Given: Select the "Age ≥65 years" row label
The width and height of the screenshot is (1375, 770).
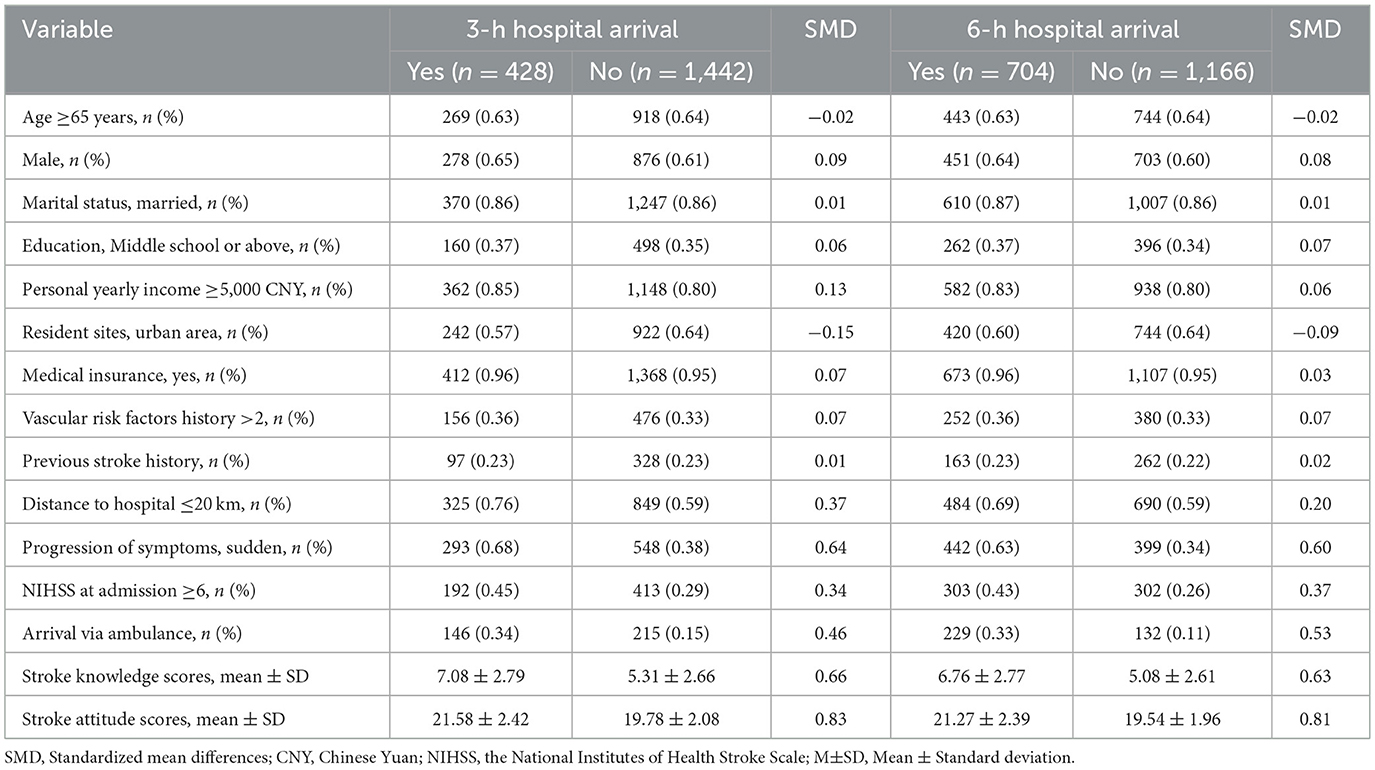Looking at the screenshot, I should click(x=102, y=117).
